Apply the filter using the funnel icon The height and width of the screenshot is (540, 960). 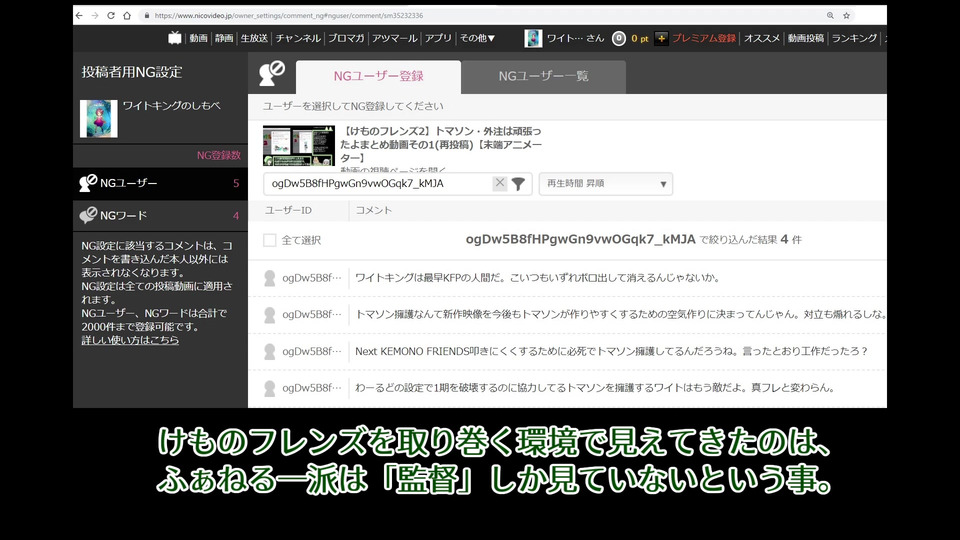tap(518, 184)
